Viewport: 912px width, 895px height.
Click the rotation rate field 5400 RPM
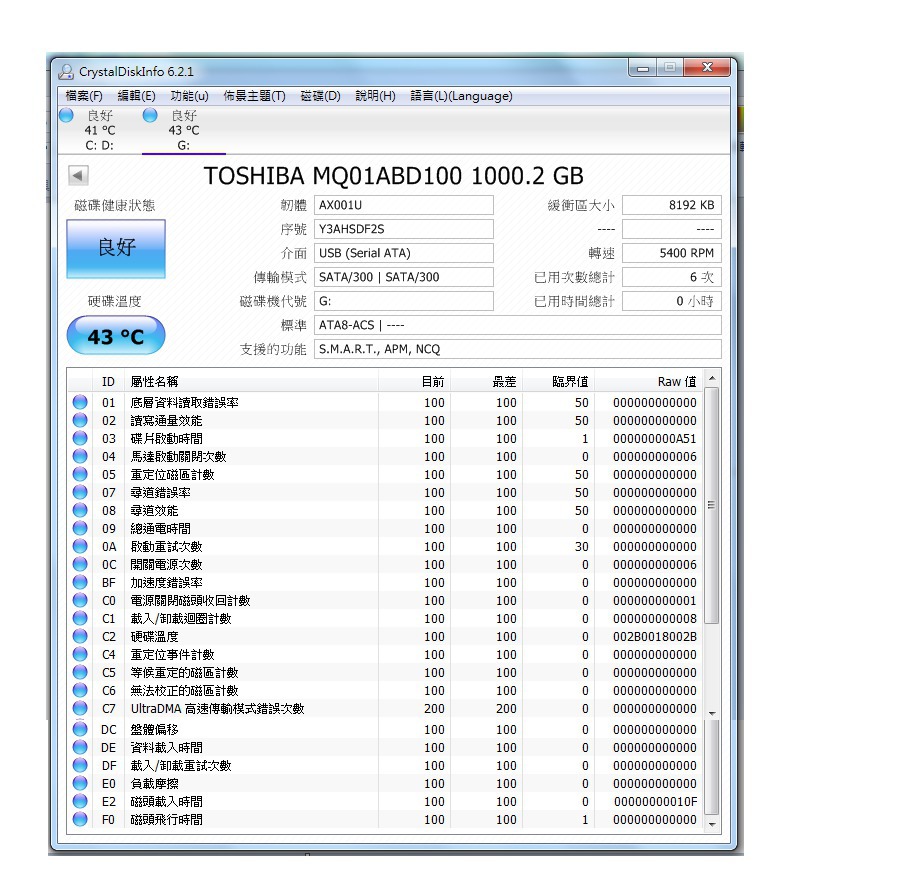(x=672, y=253)
